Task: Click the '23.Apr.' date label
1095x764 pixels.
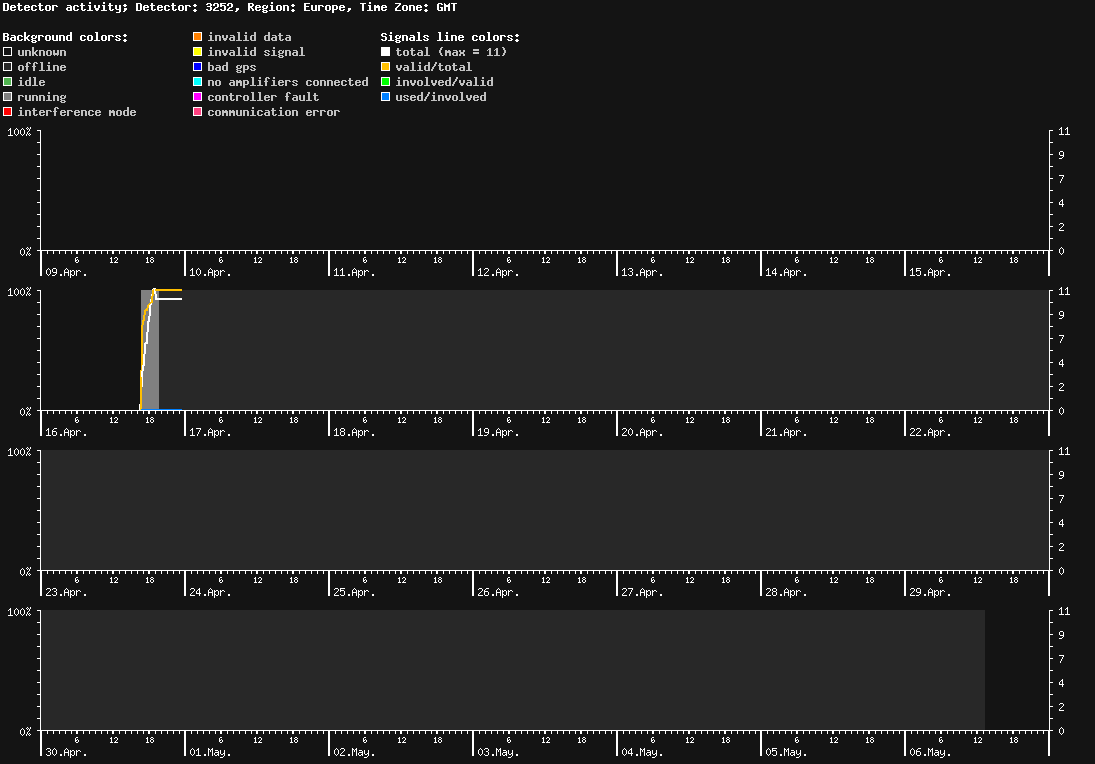Action: [66, 592]
